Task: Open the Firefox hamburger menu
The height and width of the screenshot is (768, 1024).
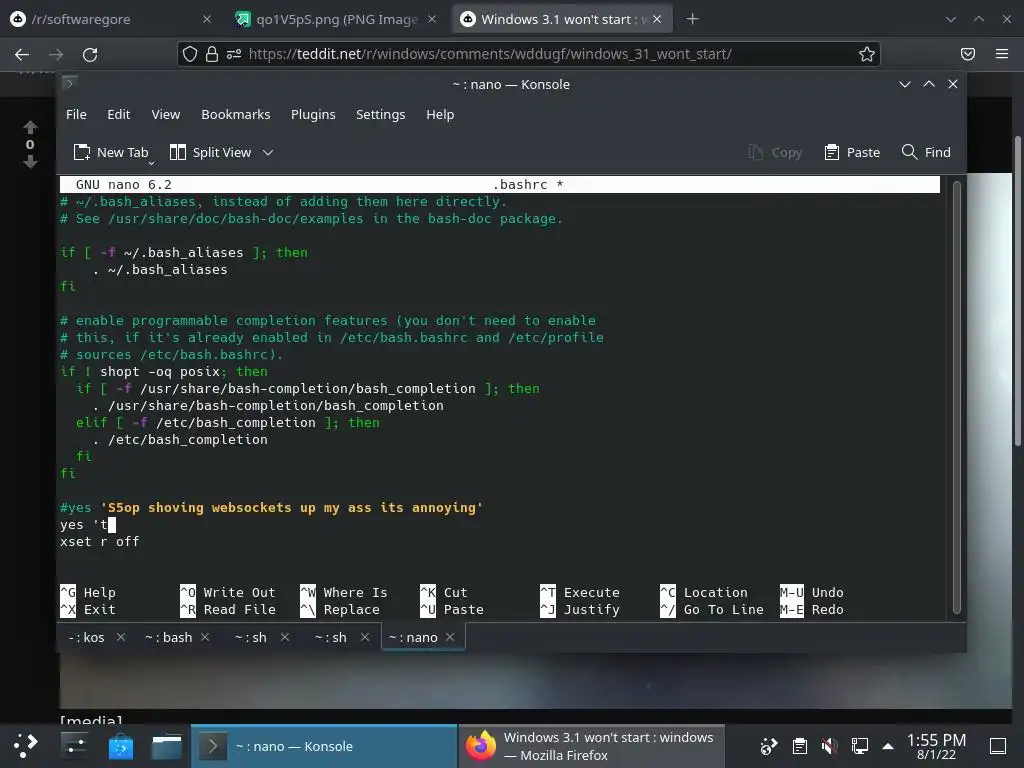Action: pos(1002,54)
